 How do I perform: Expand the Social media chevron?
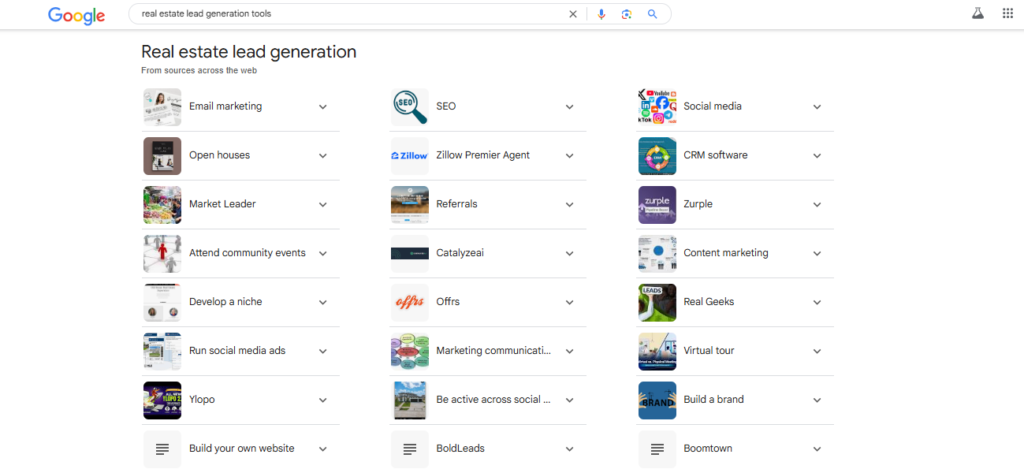[x=817, y=107]
